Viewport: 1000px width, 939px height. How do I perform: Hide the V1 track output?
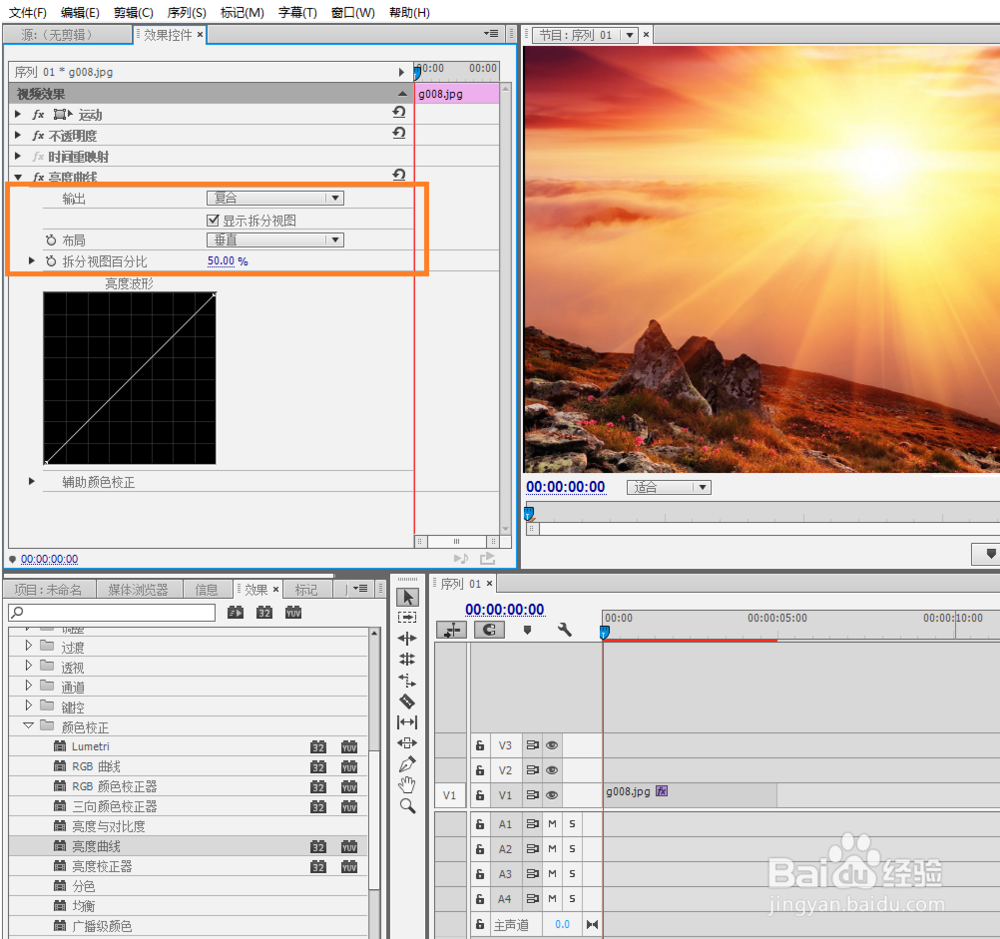point(552,795)
